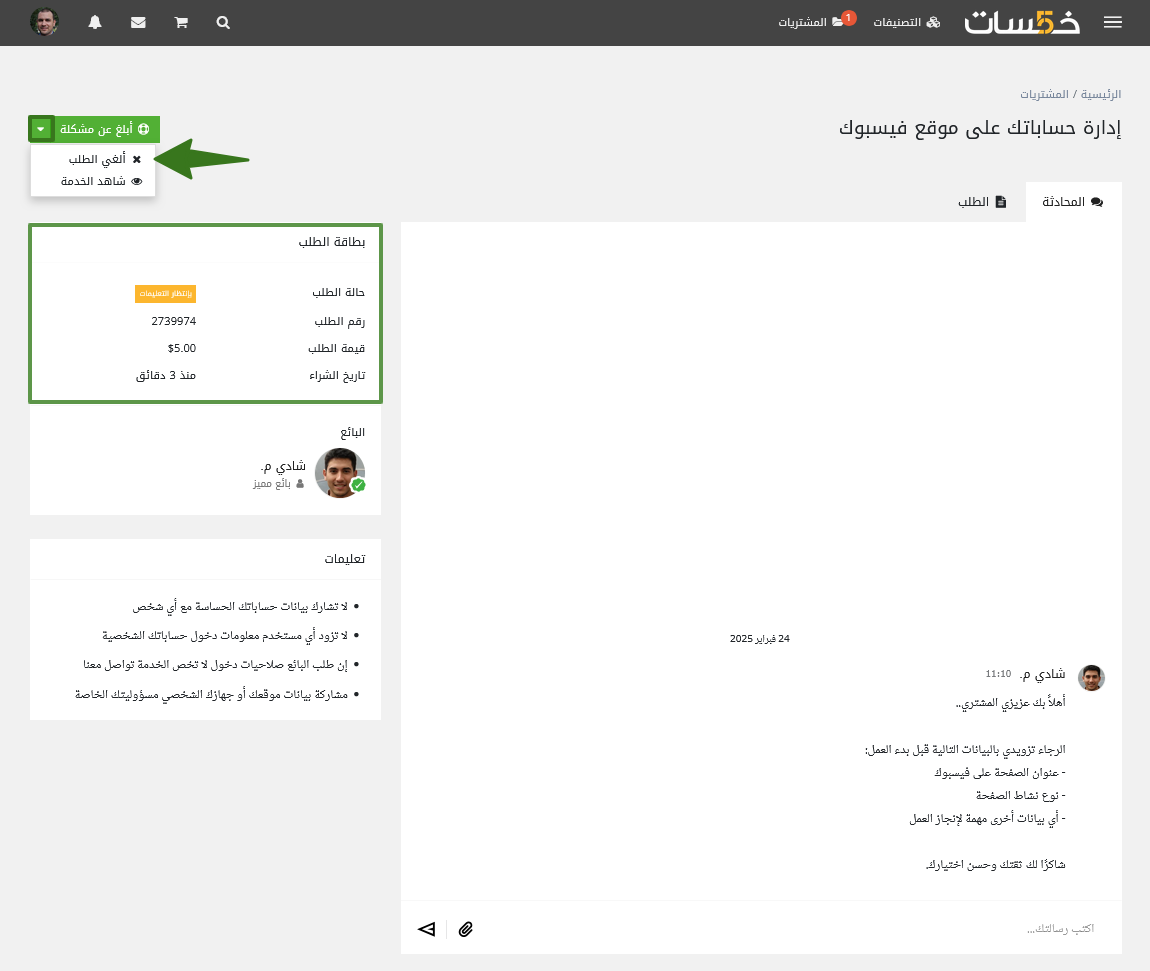The width and height of the screenshot is (1150, 971).
Task: Click instruction لا تشارك بيانات حساباتك الحساسة
Action: (x=240, y=607)
